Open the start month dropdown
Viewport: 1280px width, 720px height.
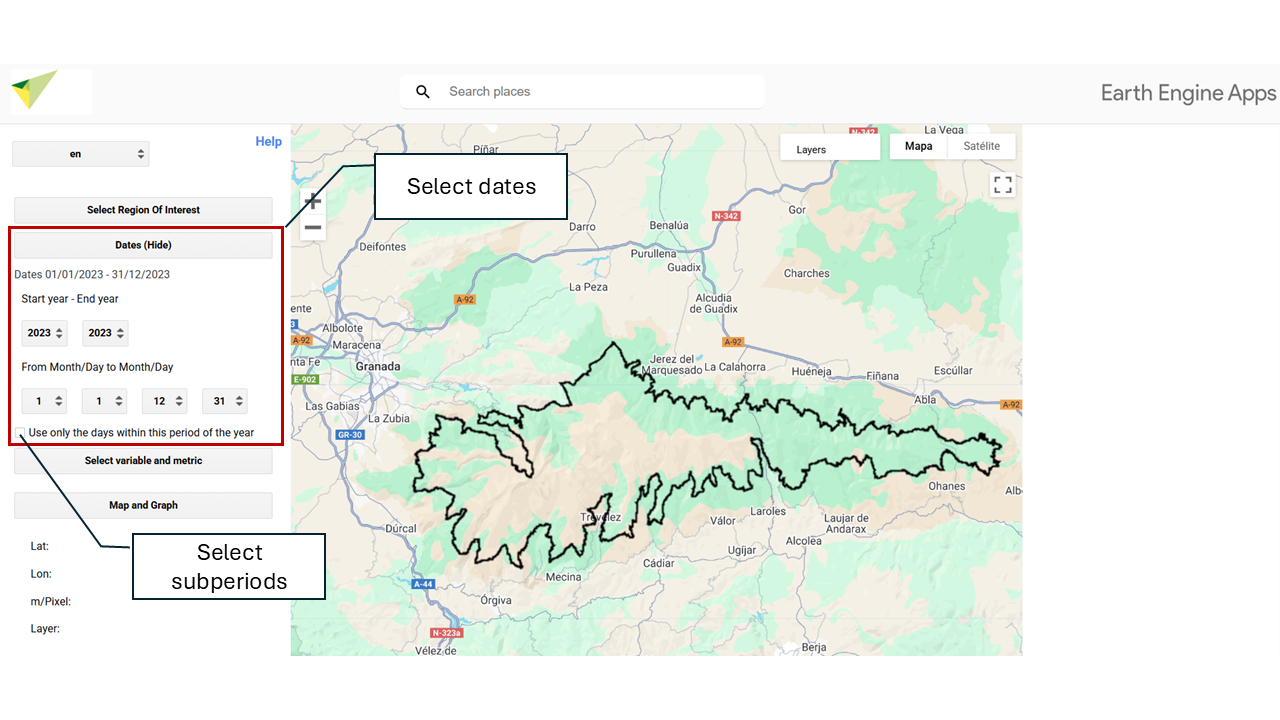coord(45,401)
